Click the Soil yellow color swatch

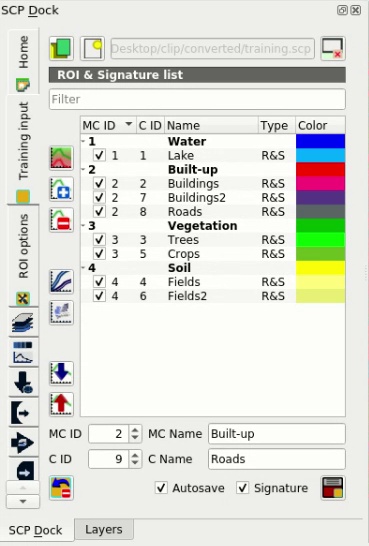point(320,268)
